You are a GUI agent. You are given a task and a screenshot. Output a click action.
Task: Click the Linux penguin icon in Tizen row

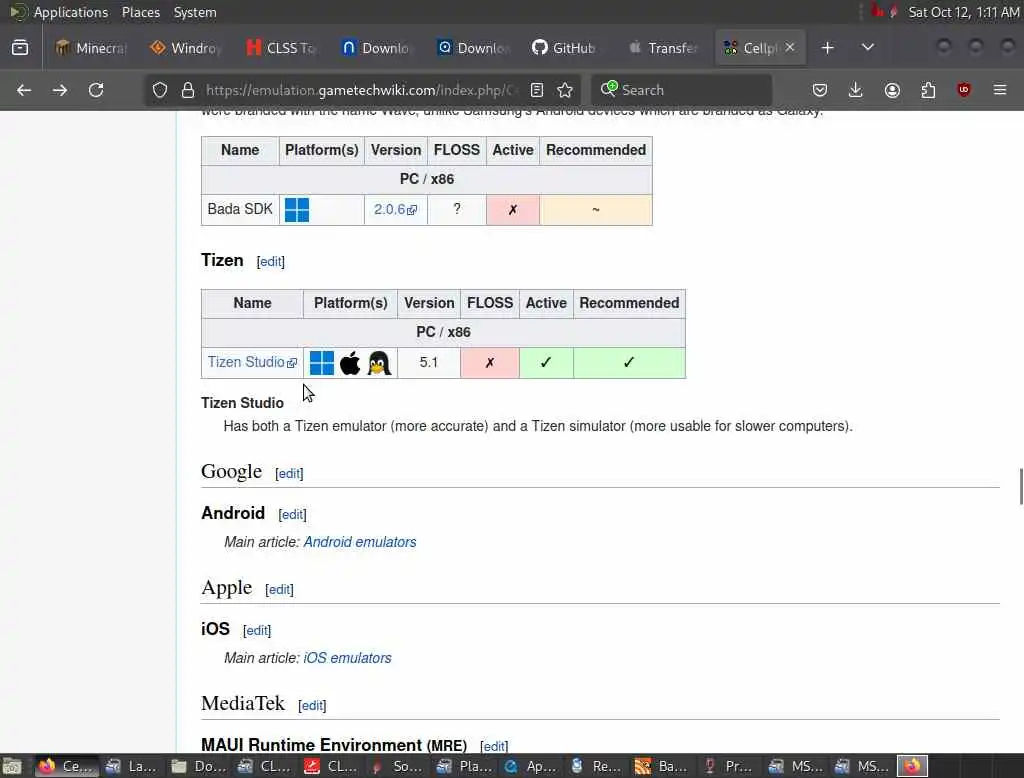coord(379,363)
